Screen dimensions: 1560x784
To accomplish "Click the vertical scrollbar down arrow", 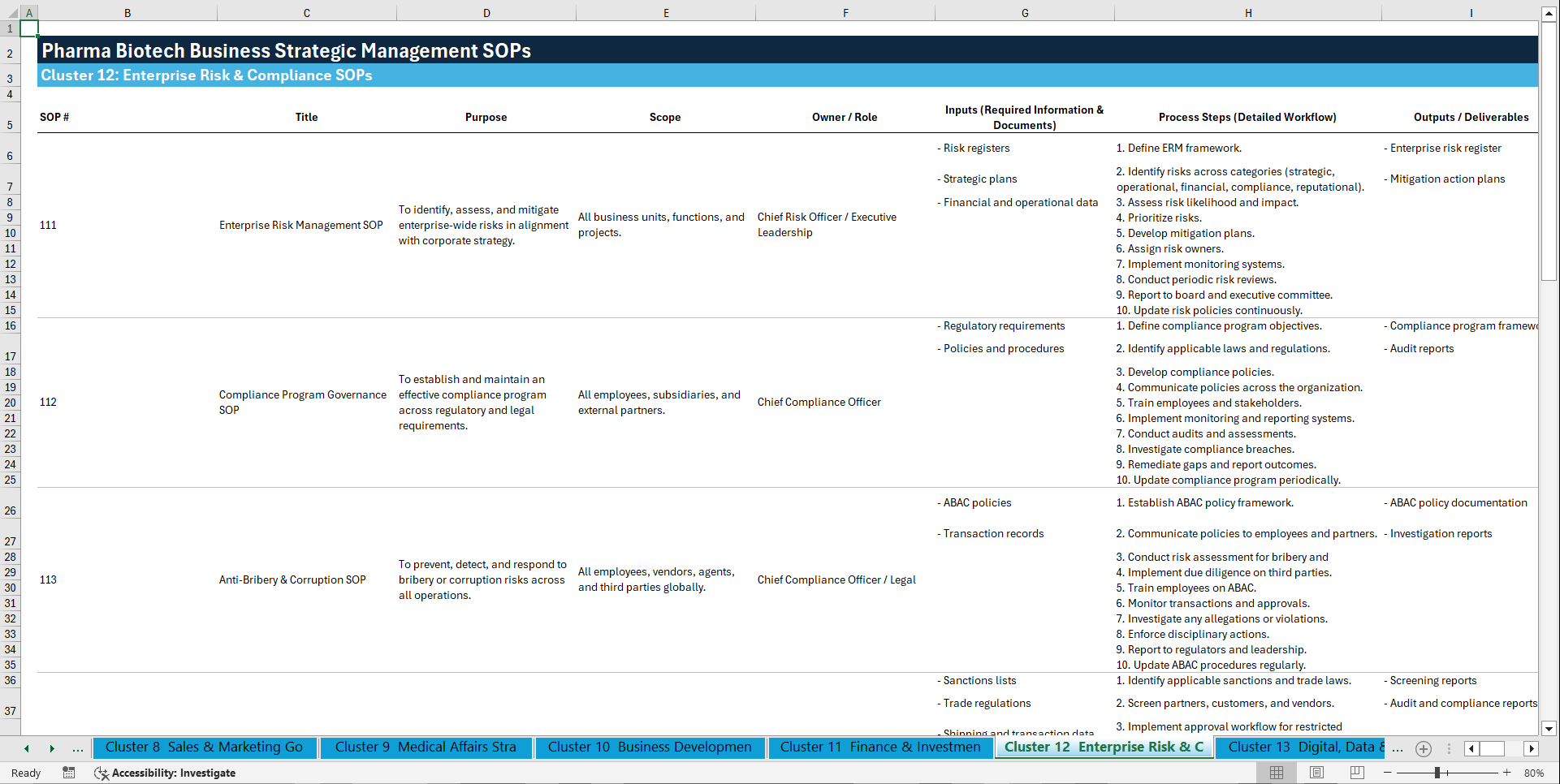I will (x=1549, y=728).
